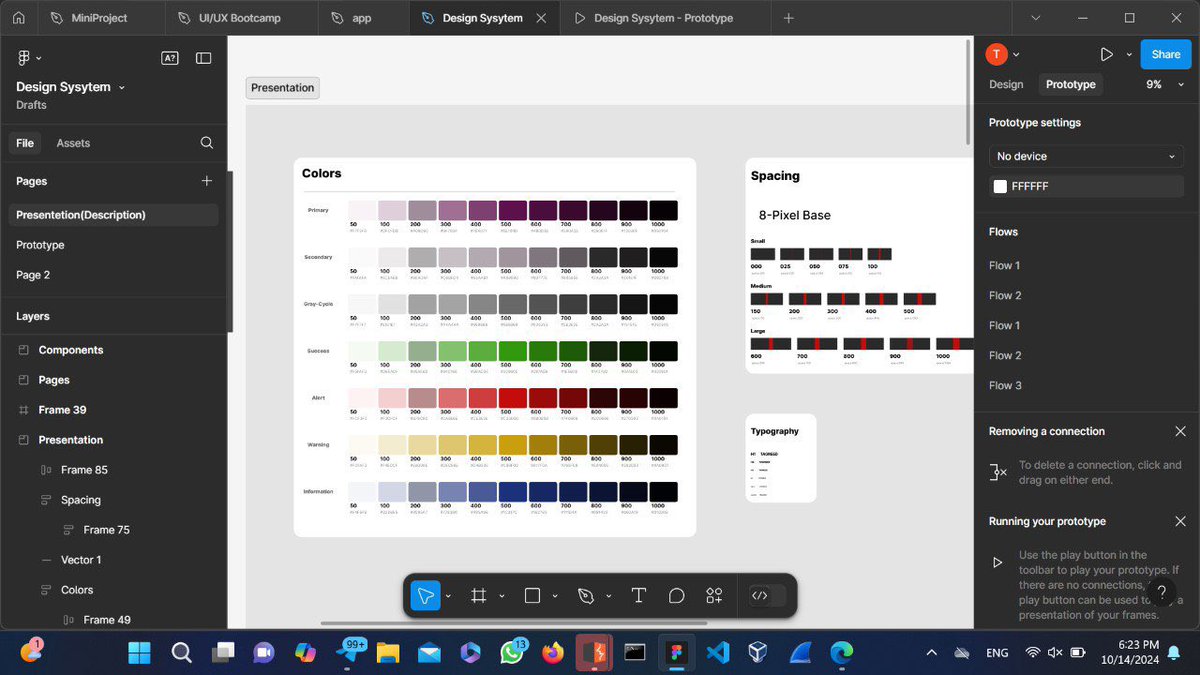Select the Move tool in bottom toolbar
This screenshot has height=675, width=1200.
pos(425,596)
